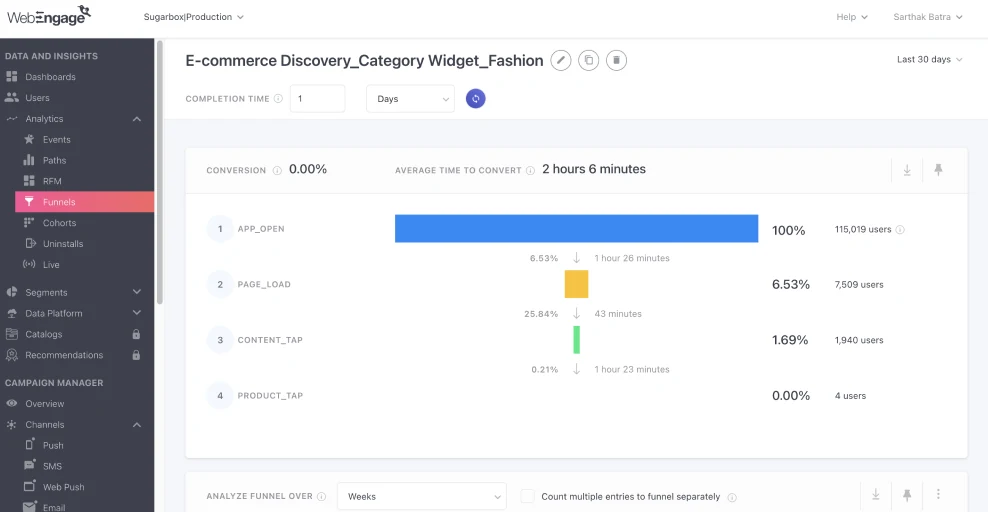988x512 pixels.
Task: Collapse the Channels section
Action: click(137, 425)
